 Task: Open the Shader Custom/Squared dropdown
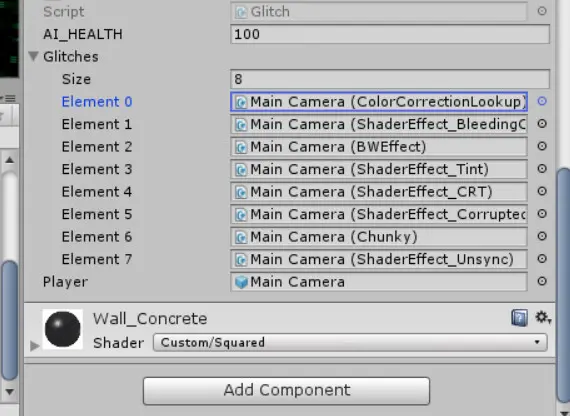pos(350,343)
